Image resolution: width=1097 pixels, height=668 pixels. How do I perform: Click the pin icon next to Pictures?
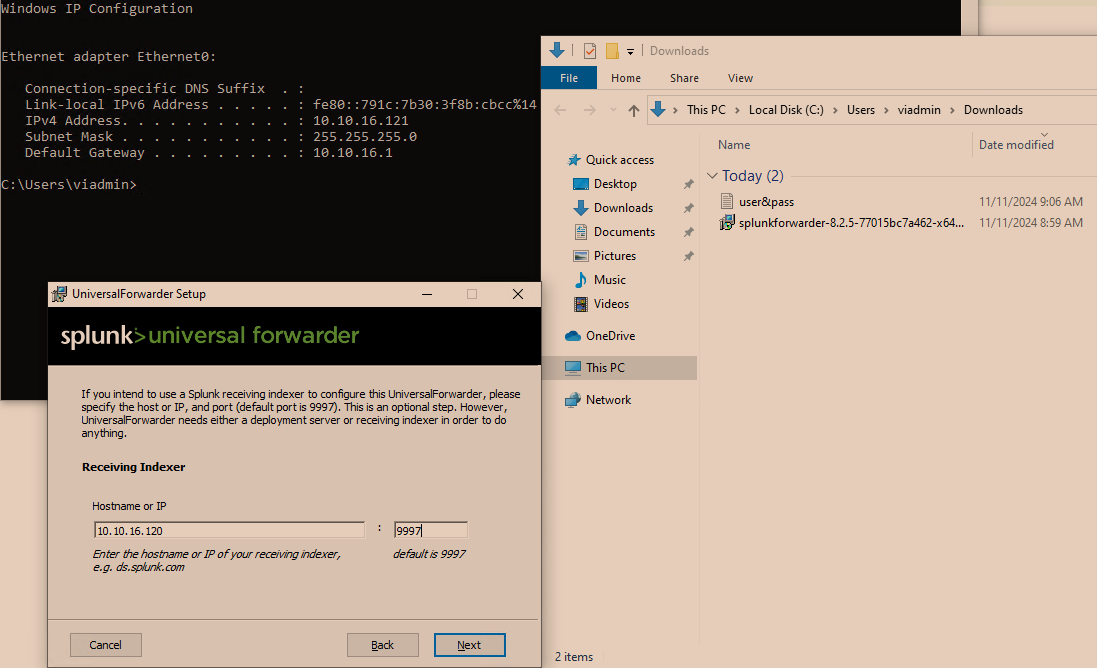point(688,256)
